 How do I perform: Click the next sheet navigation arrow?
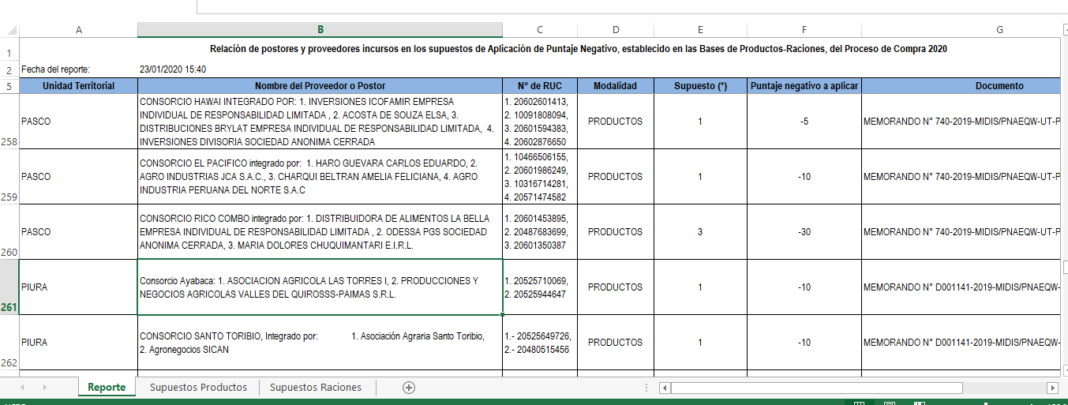coord(45,387)
